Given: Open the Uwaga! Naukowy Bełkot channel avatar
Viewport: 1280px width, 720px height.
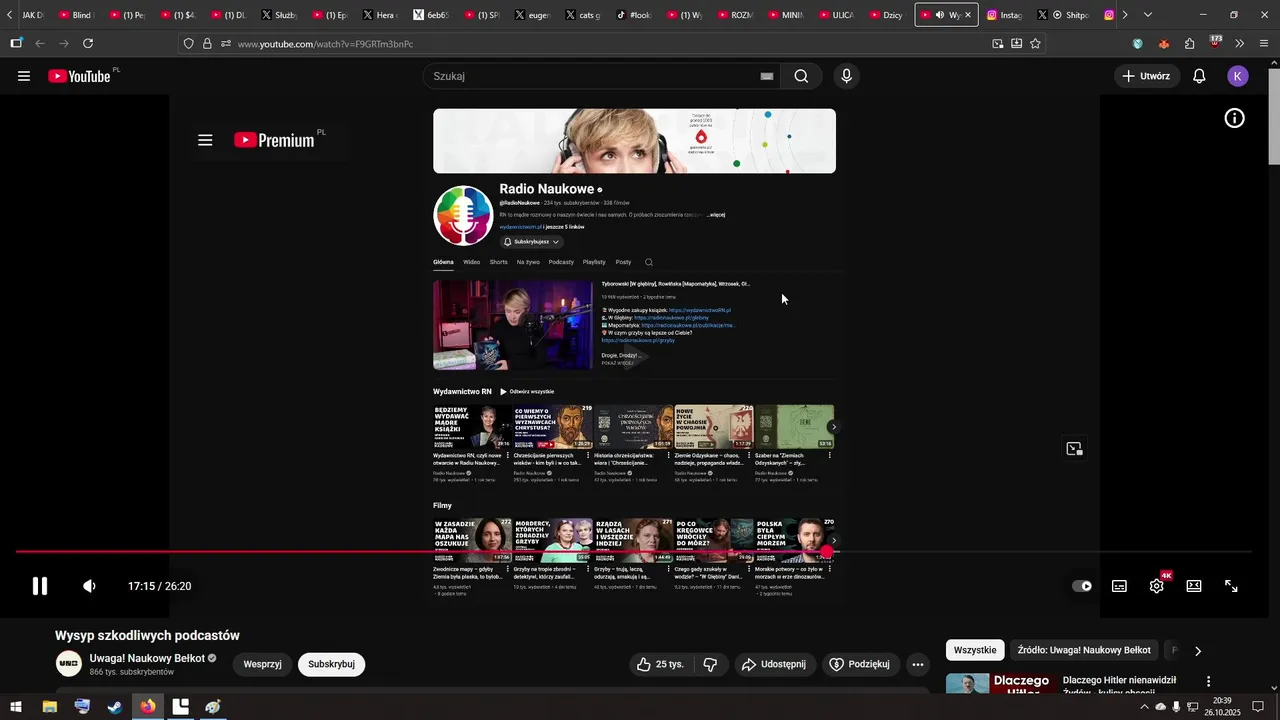Looking at the screenshot, I should [68, 664].
